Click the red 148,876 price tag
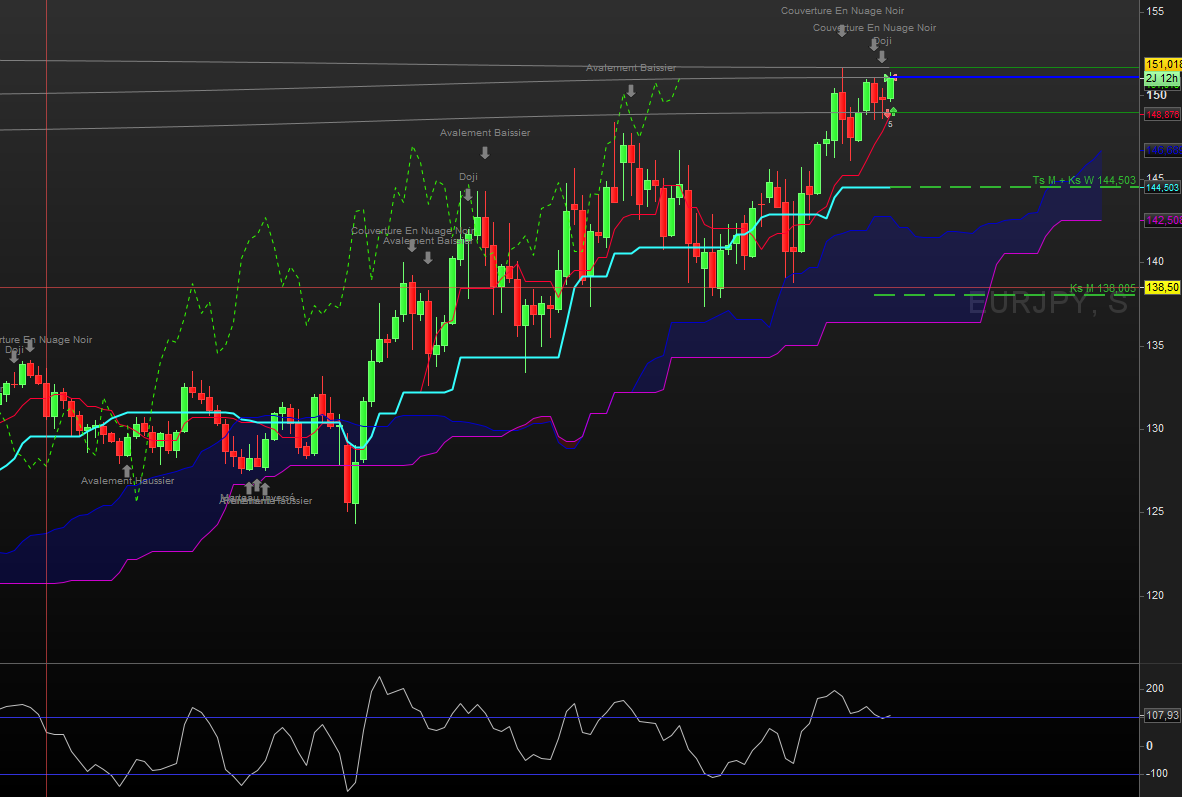This screenshot has height=797, width=1182. coord(1162,115)
